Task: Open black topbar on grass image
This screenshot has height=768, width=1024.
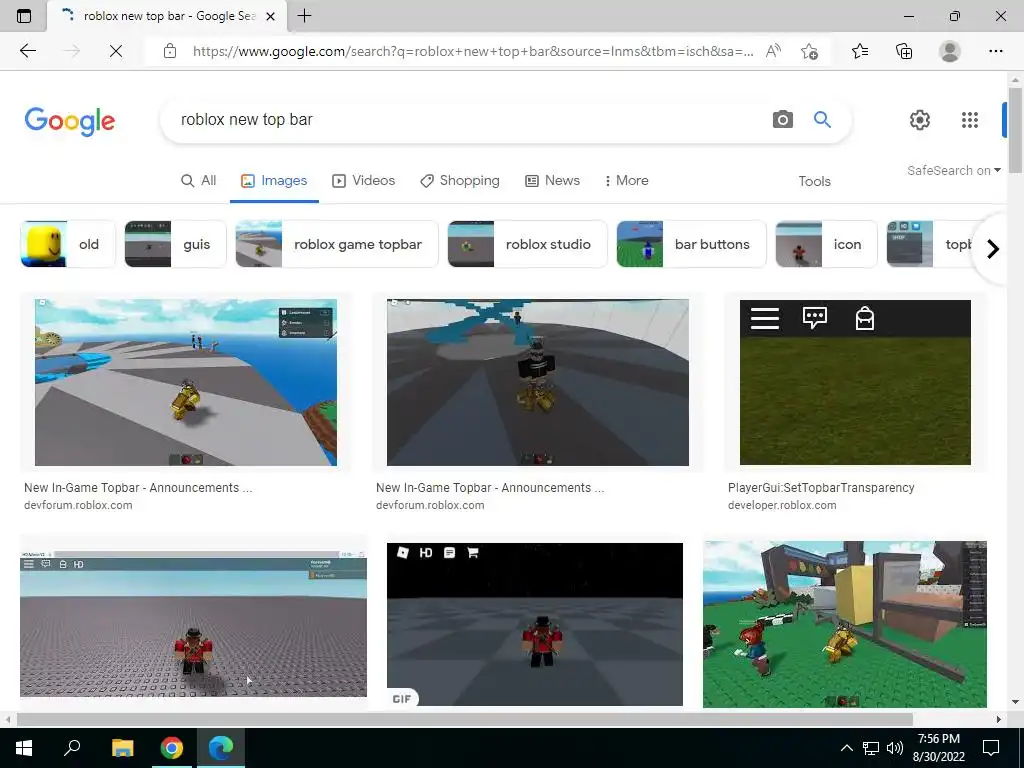Action: 855,382
